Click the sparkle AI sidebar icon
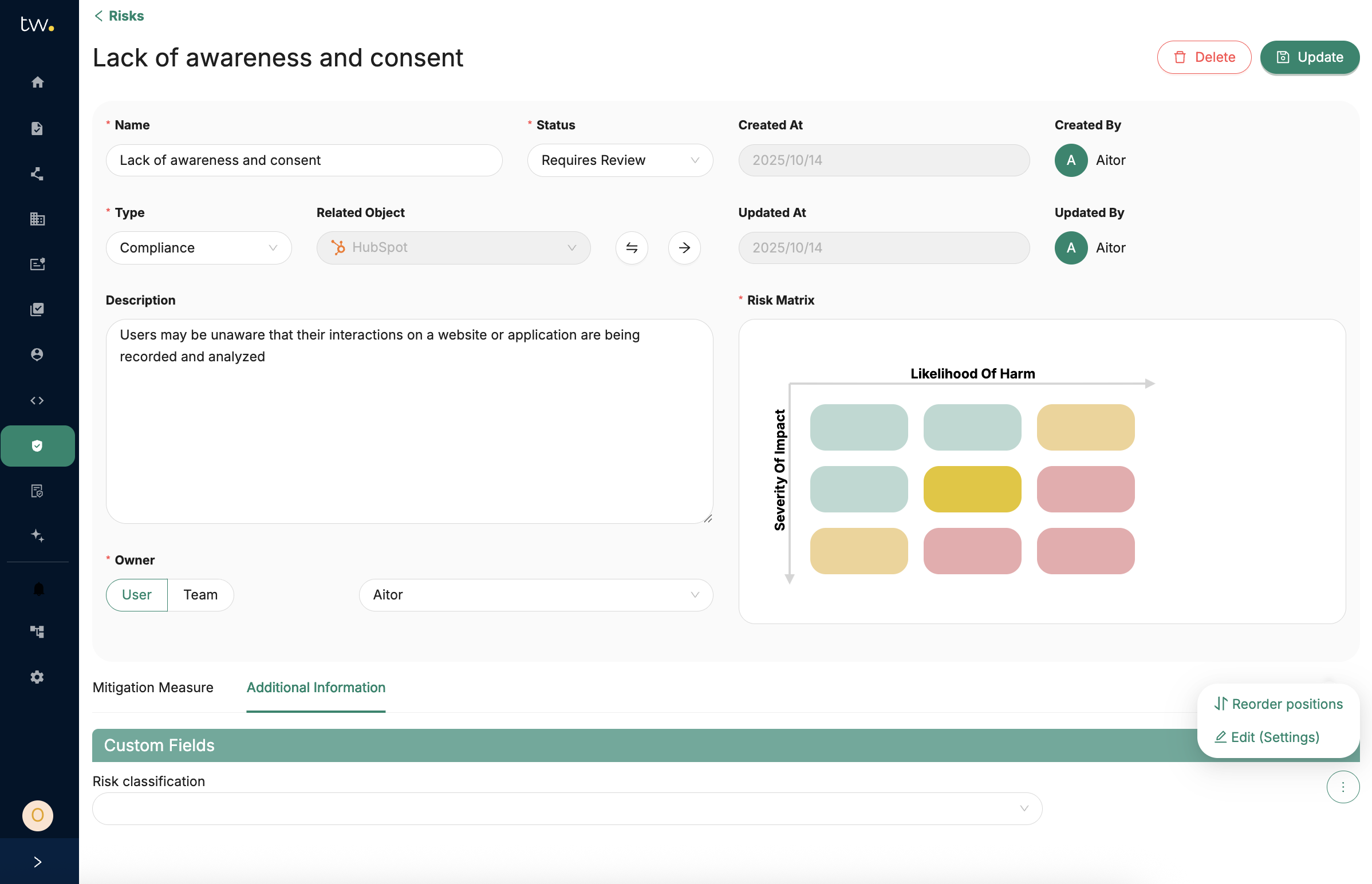1372x884 pixels. tap(37, 535)
